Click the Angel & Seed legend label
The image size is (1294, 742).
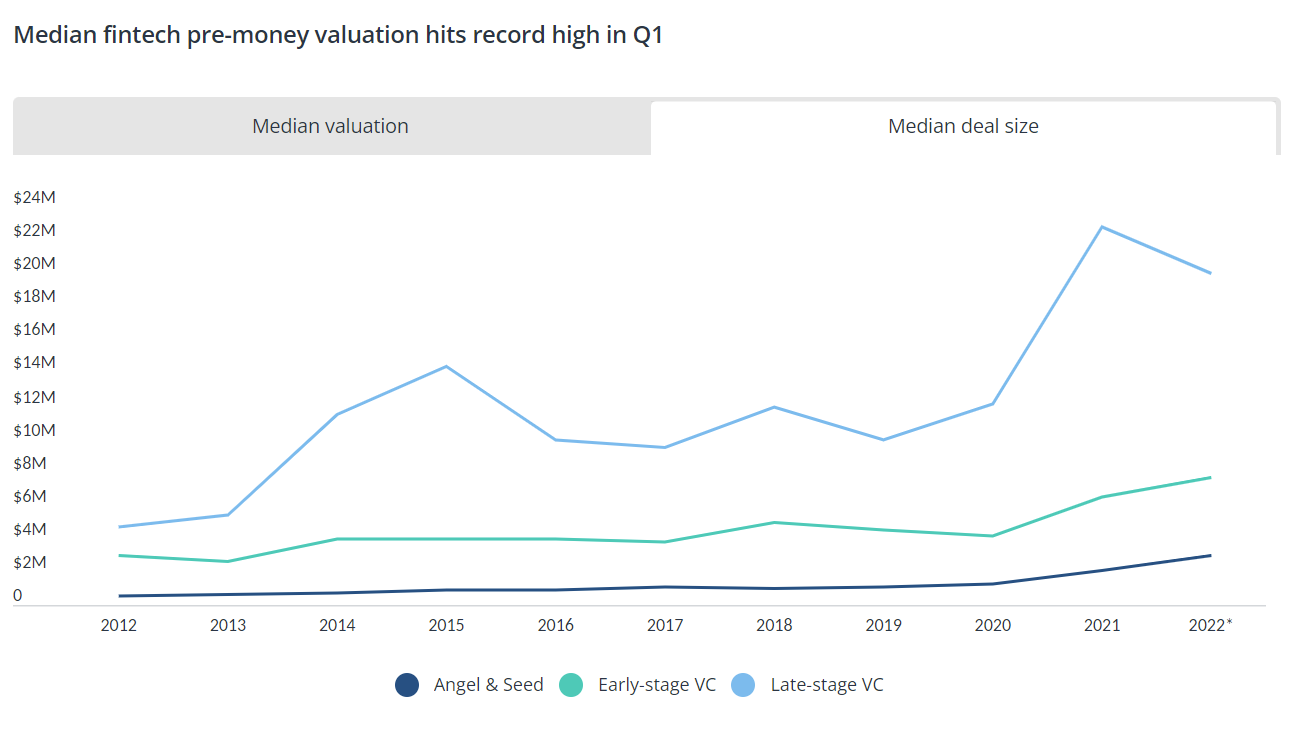tap(488, 685)
